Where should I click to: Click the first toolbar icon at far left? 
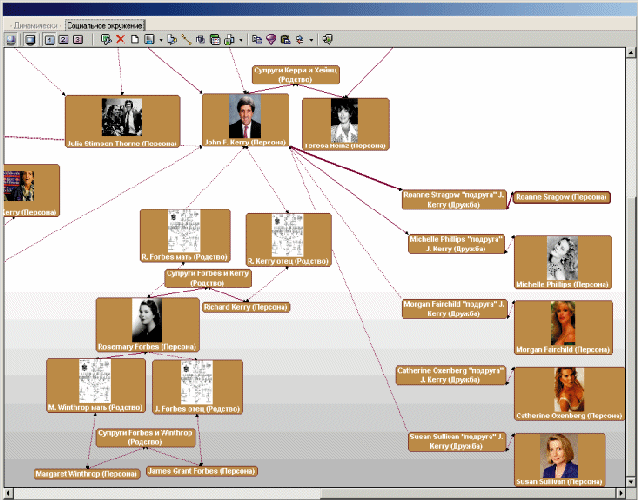pyautogui.click(x=11, y=39)
